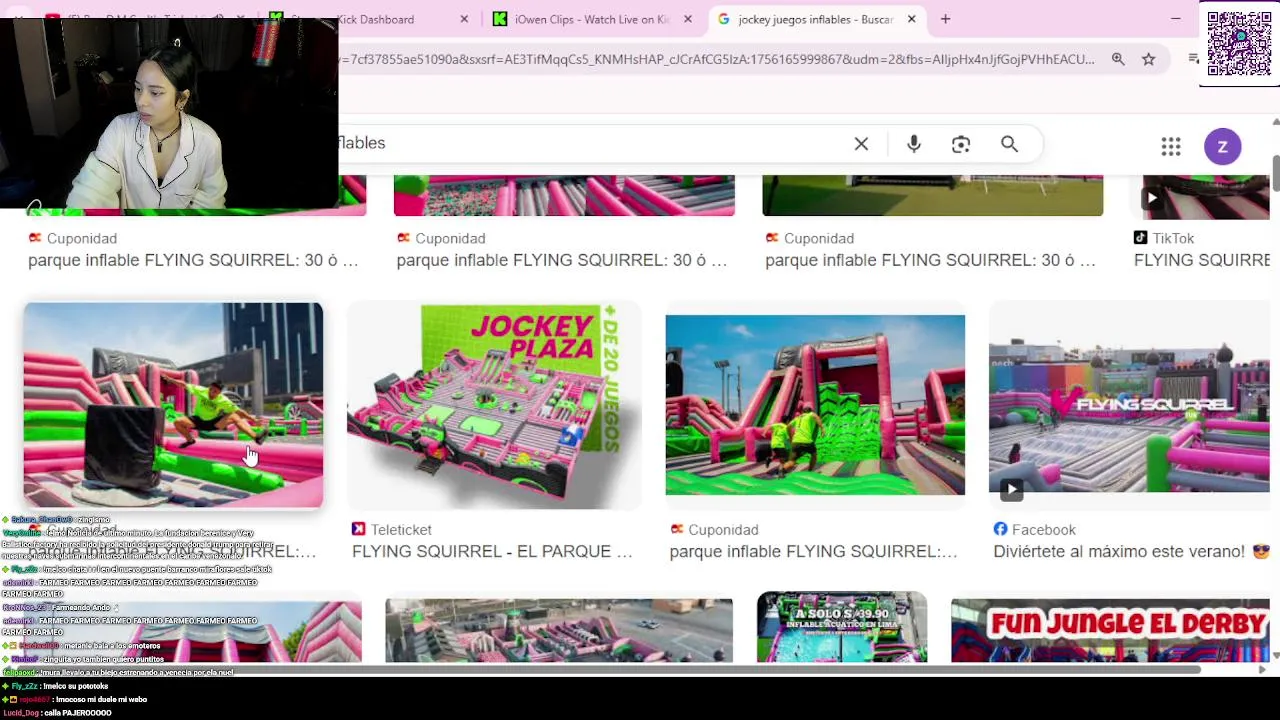Open the Google account avatar Z
The image size is (1280, 720).
1222,147
